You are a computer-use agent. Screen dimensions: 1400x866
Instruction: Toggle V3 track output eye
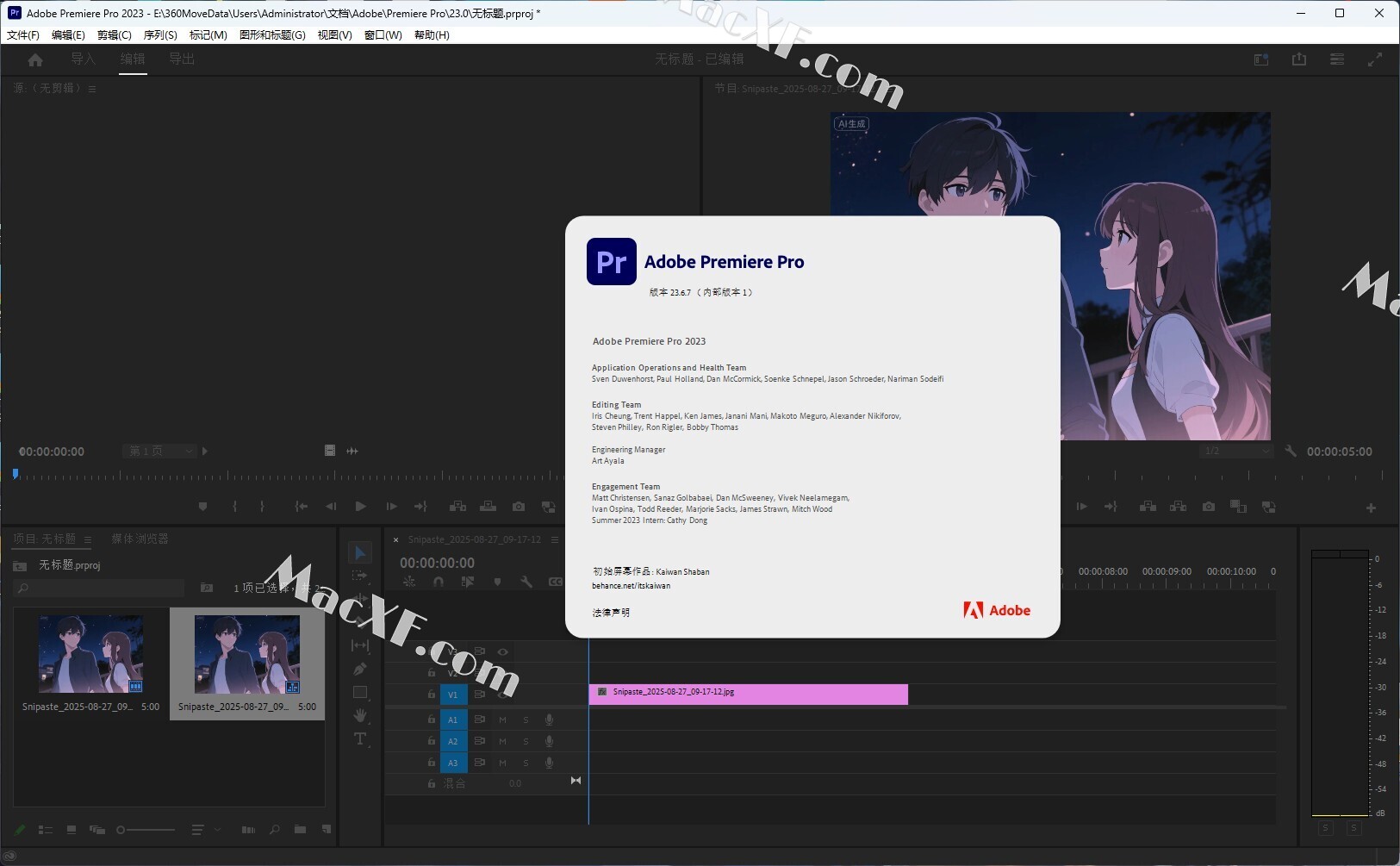[503, 651]
